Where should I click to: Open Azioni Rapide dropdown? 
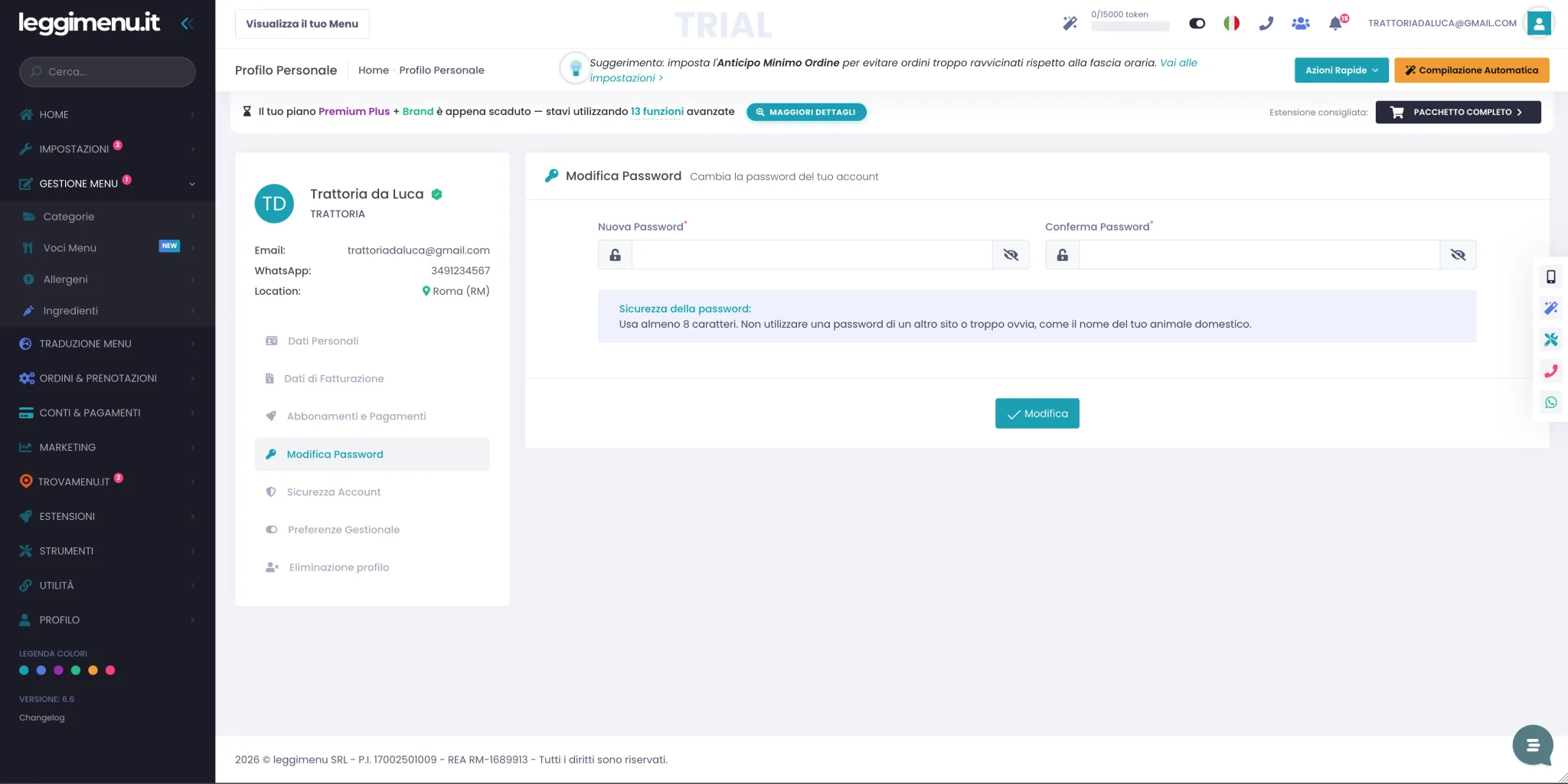1341,70
